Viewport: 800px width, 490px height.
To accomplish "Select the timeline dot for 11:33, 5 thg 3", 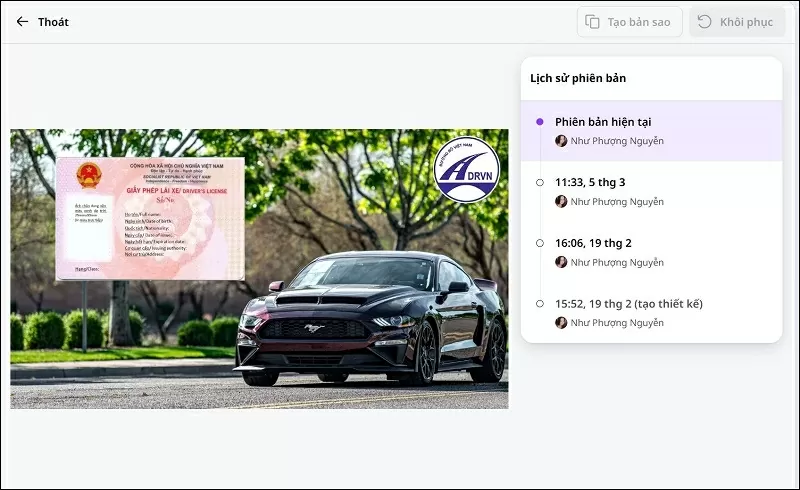I will (x=540, y=182).
